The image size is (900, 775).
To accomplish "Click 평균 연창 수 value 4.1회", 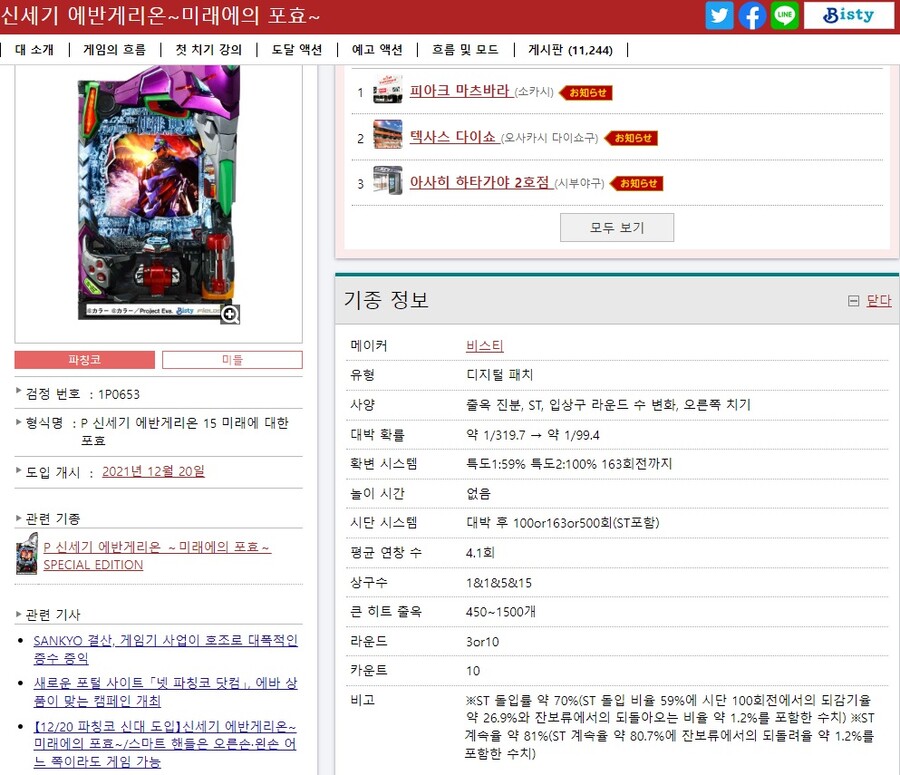I will tap(480, 553).
